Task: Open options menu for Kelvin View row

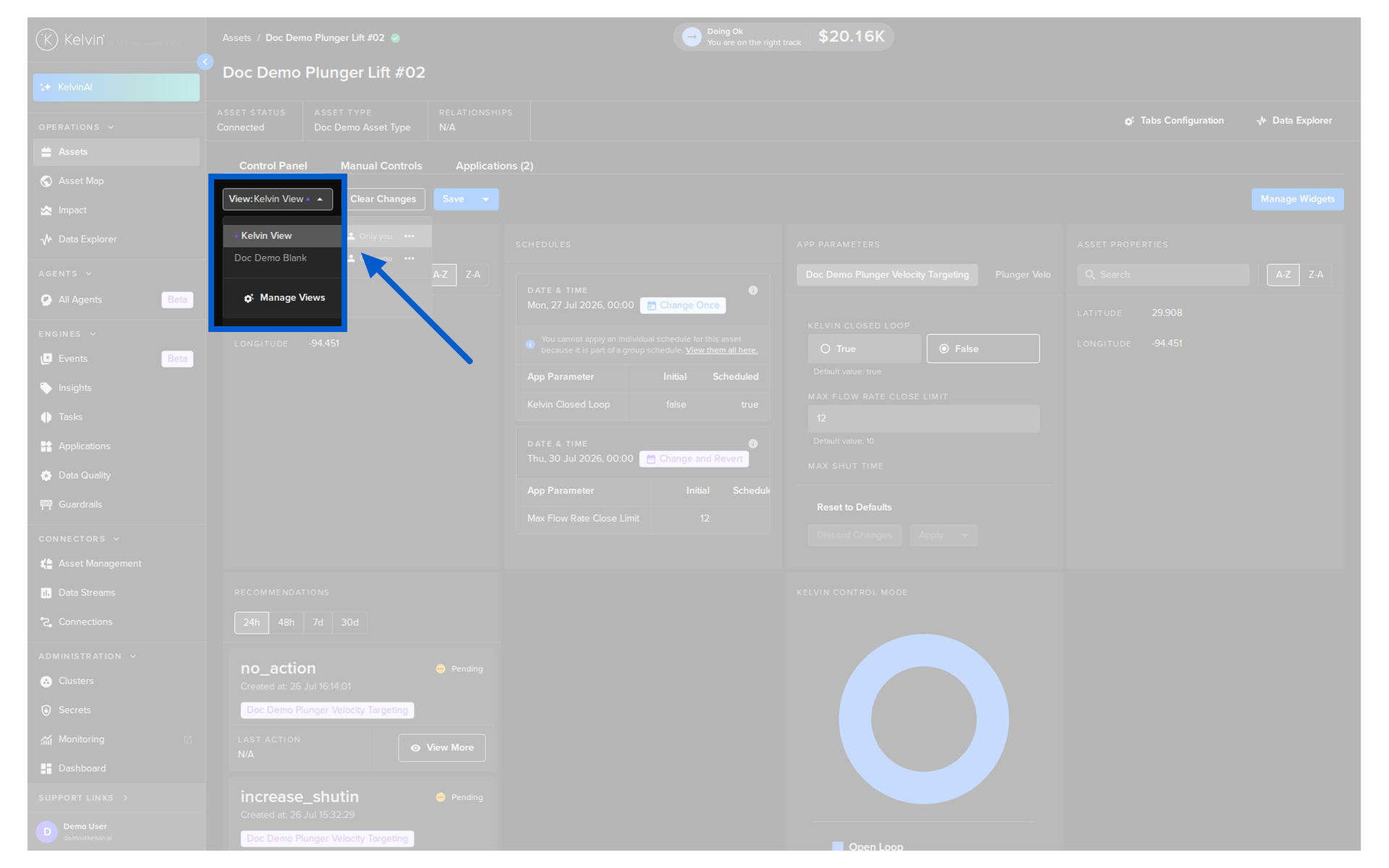Action: tap(409, 237)
